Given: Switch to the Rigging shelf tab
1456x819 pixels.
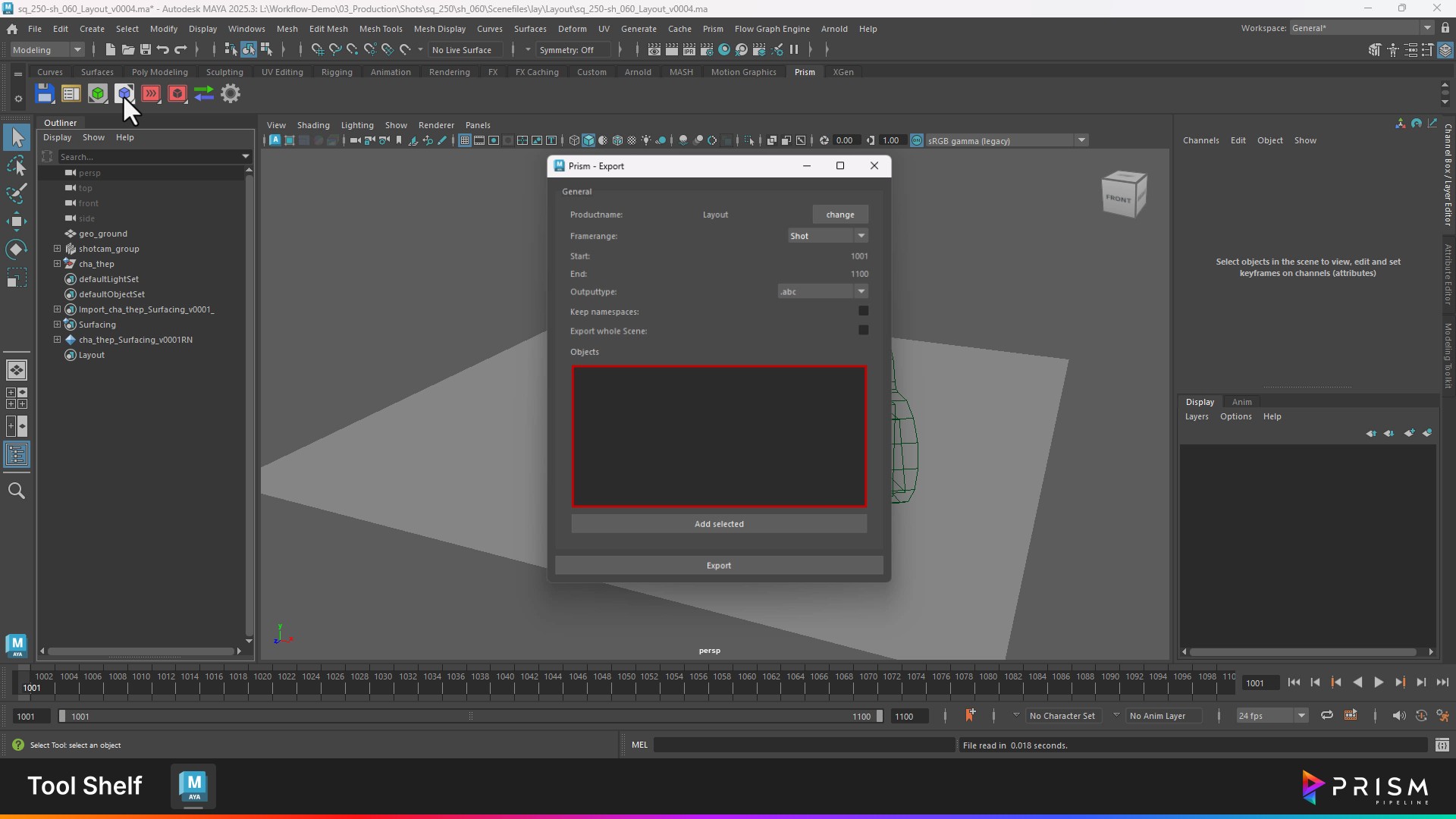Looking at the screenshot, I should 337,72.
